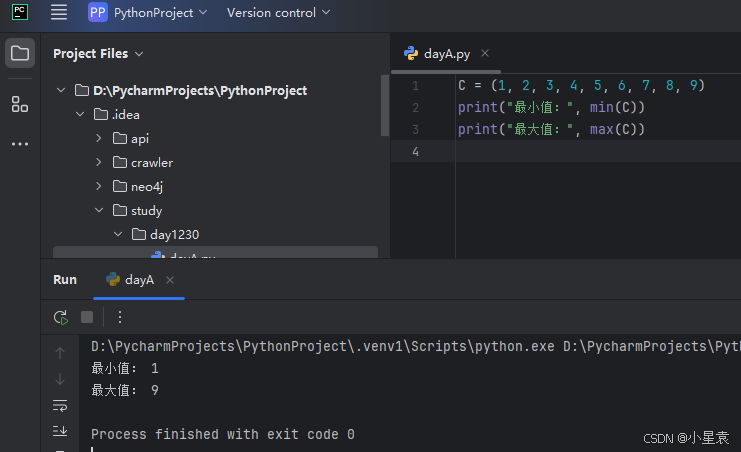Open more run options vertical dots
This screenshot has width=741, height=452.
pyautogui.click(x=120, y=317)
